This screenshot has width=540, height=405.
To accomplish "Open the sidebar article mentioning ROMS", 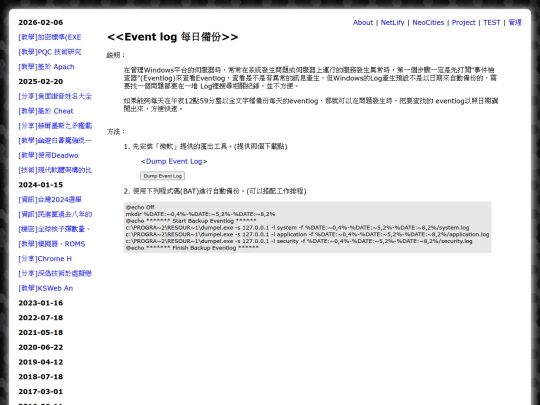I will click(52, 244).
